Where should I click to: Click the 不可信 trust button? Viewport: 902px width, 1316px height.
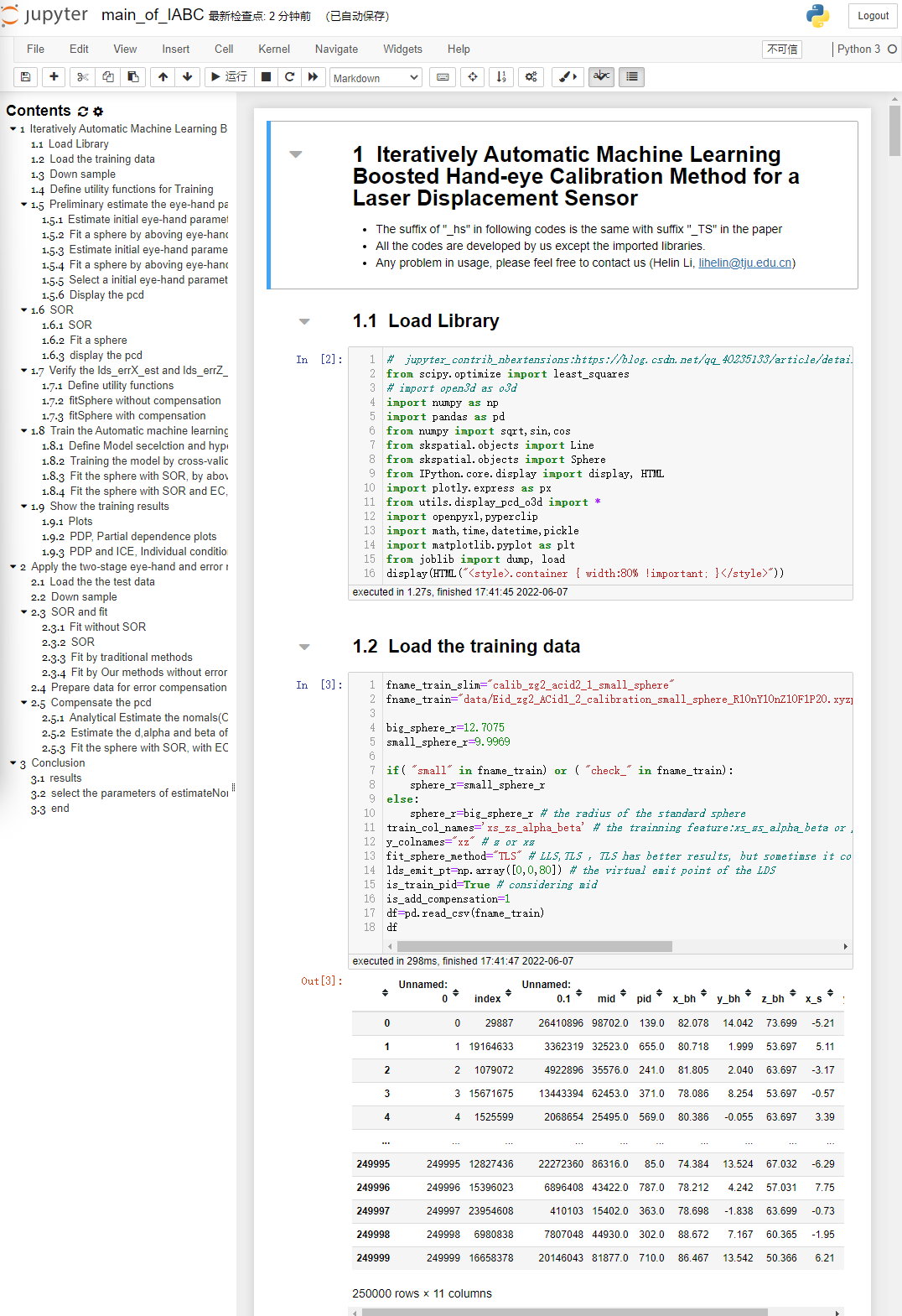click(782, 49)
